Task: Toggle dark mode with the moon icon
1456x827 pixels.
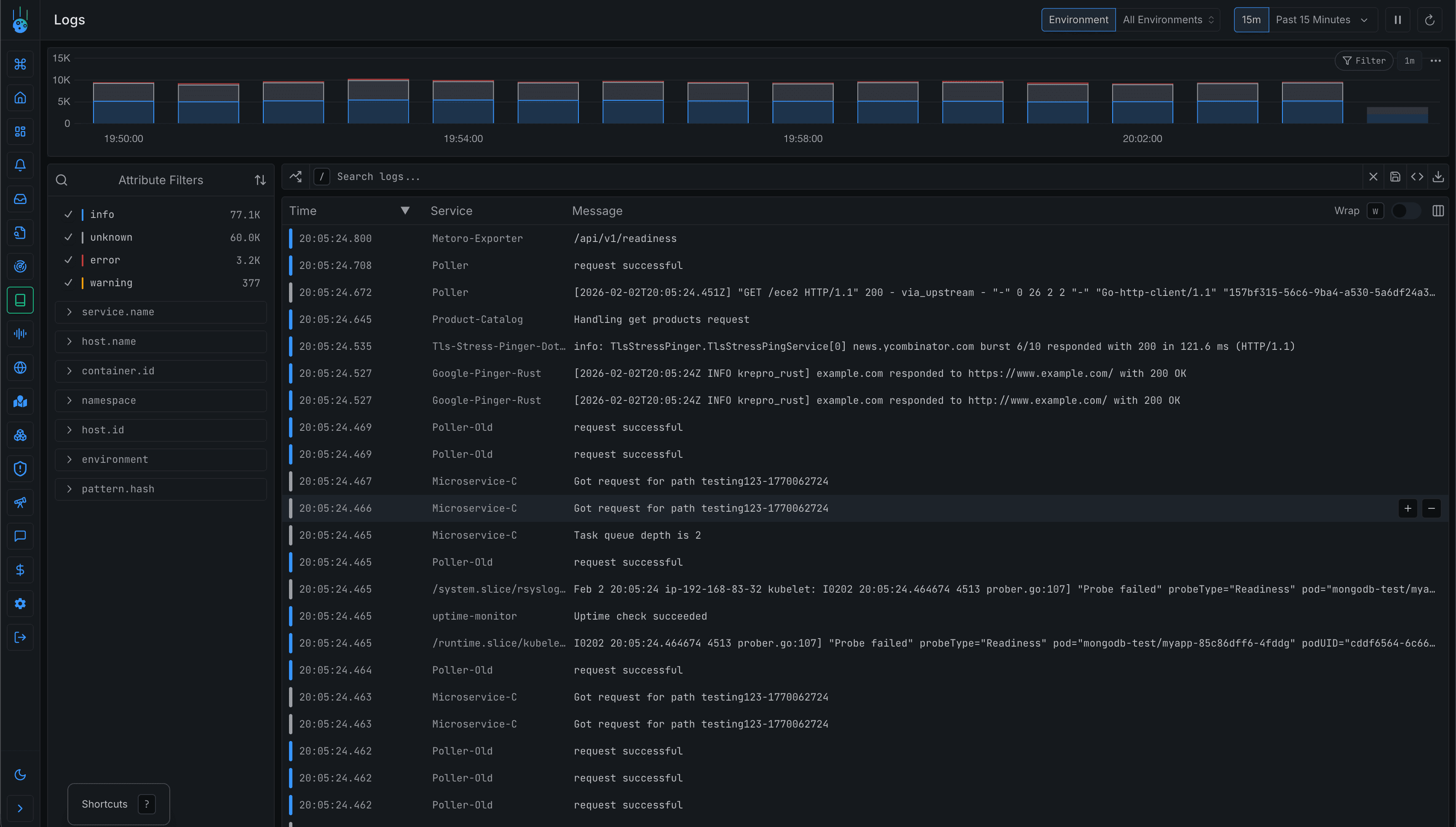Action: coord(21,774)
